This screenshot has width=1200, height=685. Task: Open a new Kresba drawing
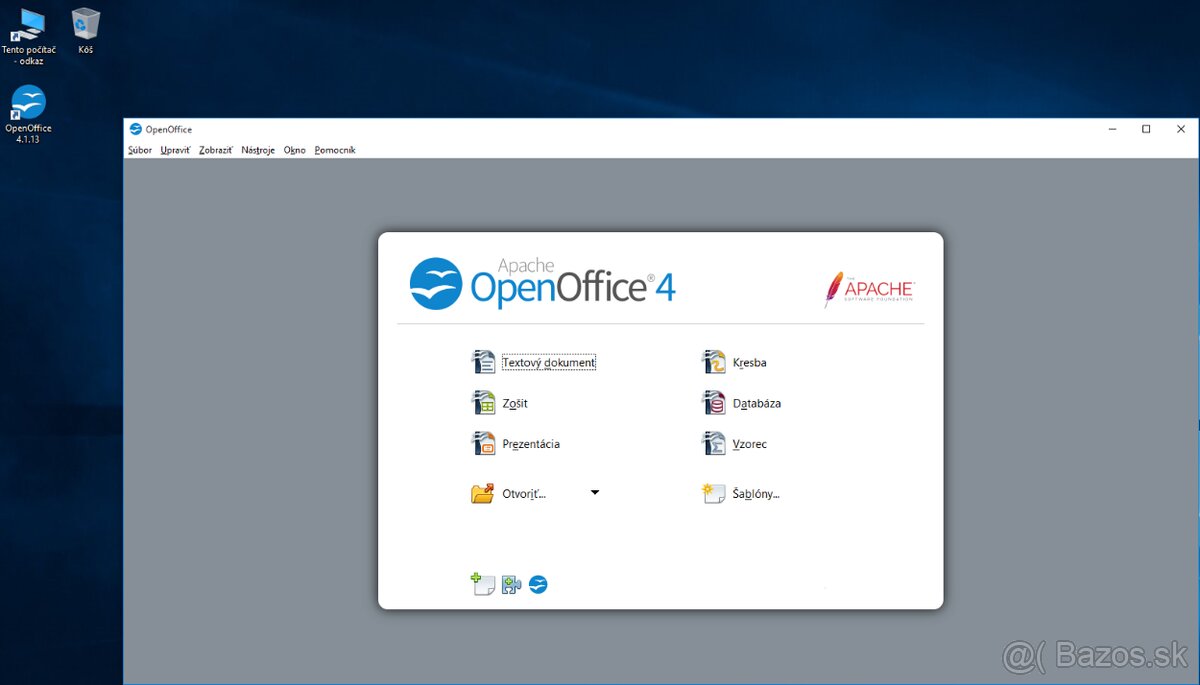(x=735, y=362)
